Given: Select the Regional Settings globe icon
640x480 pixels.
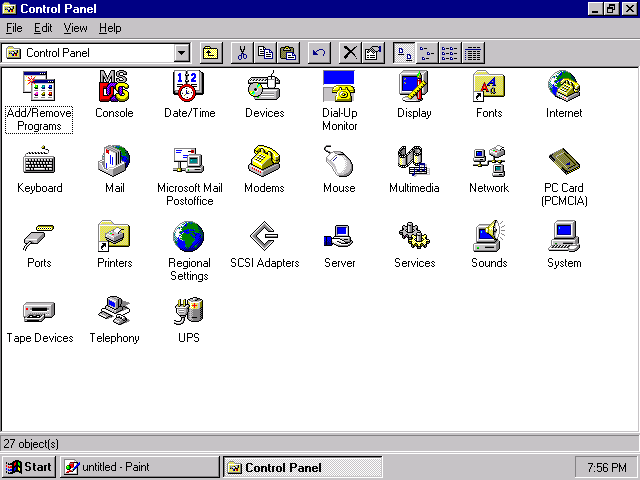Looking at the screenshot, I should (x=189, y=236).
